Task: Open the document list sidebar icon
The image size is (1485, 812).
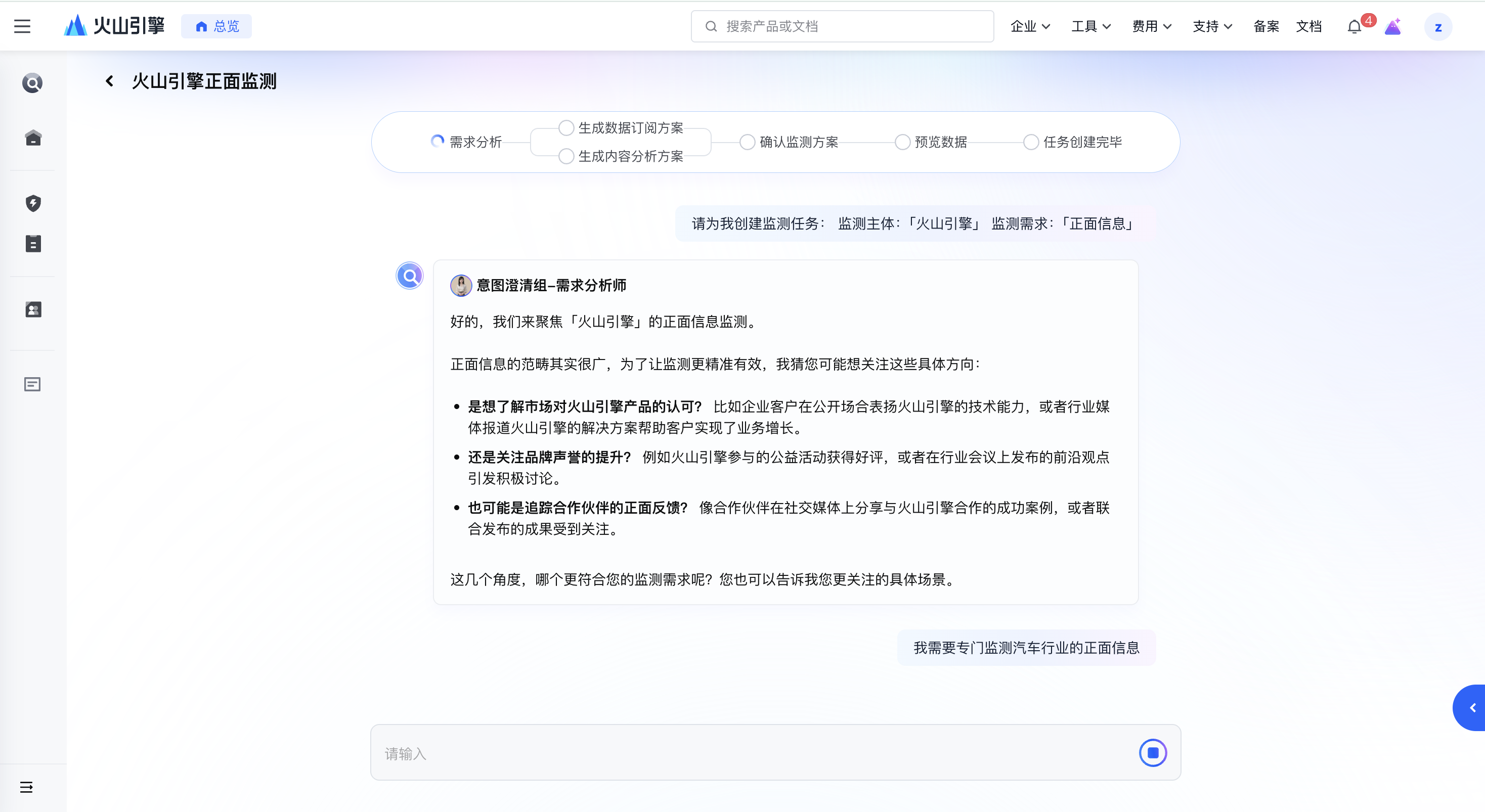Action: pos(33,244)
